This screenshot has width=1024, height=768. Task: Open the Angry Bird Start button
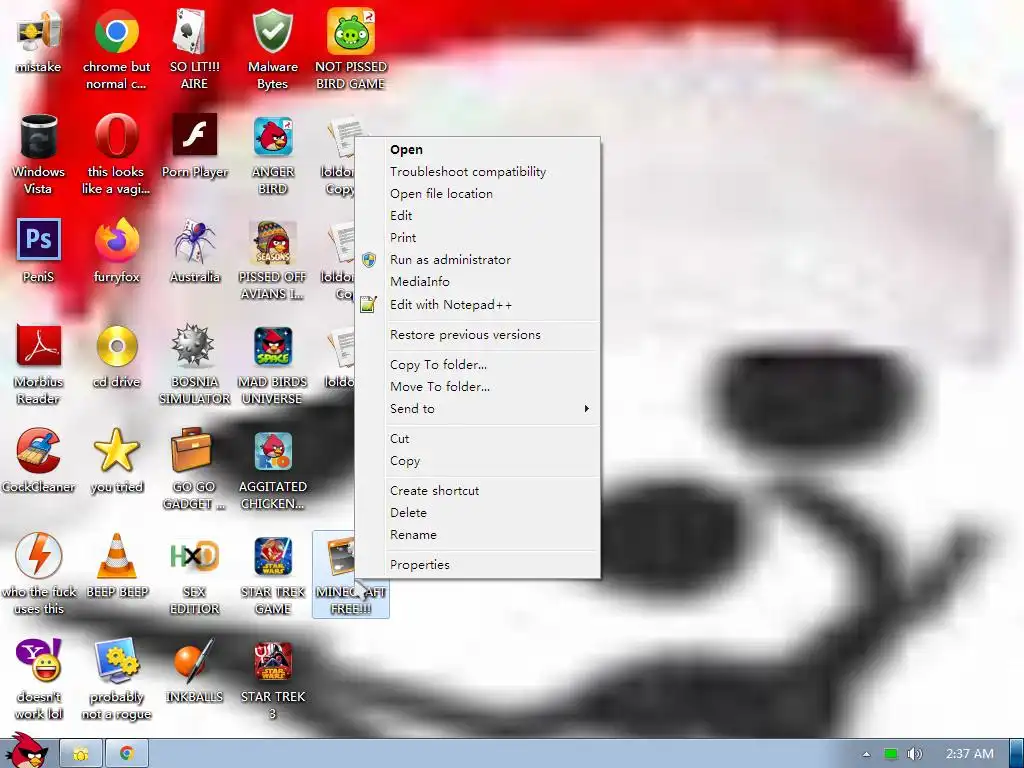pos(27,751)
